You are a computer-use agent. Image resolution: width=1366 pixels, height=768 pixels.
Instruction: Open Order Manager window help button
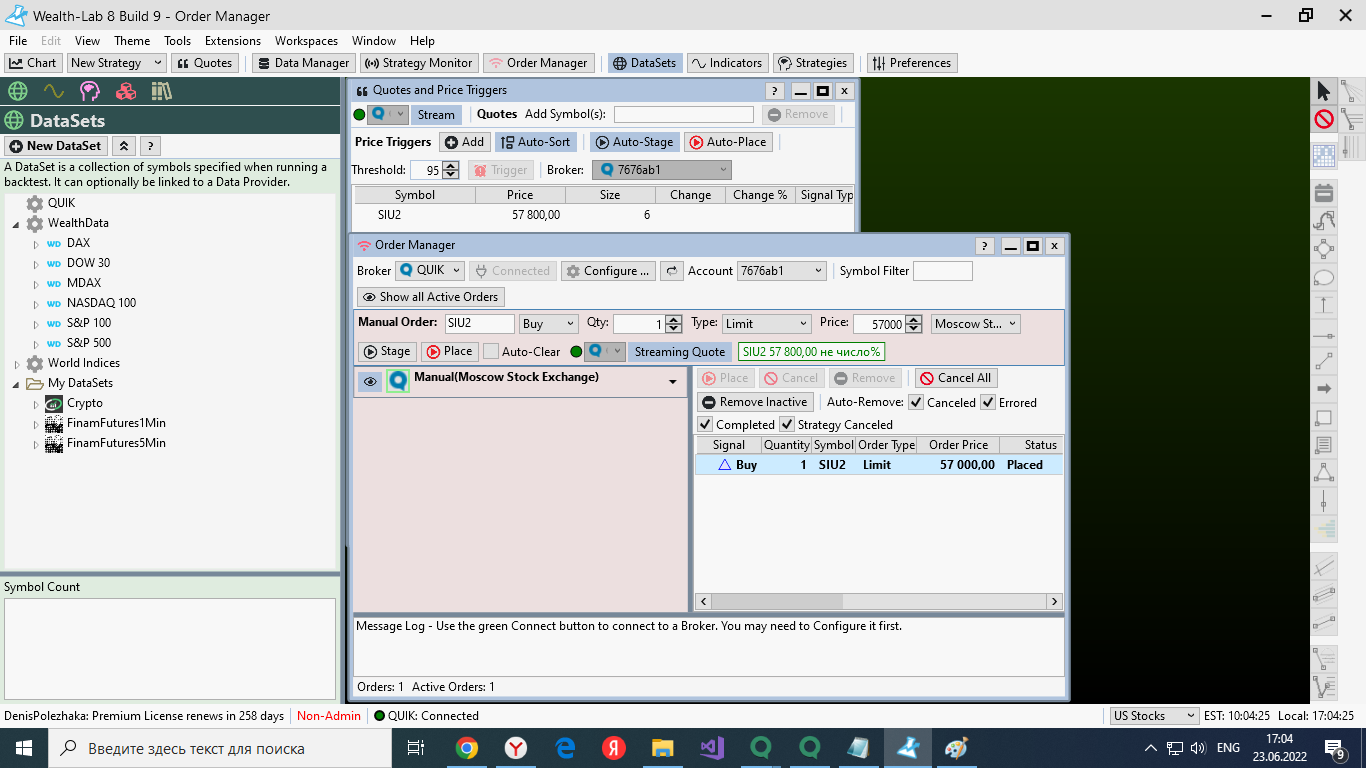point(984,246)
